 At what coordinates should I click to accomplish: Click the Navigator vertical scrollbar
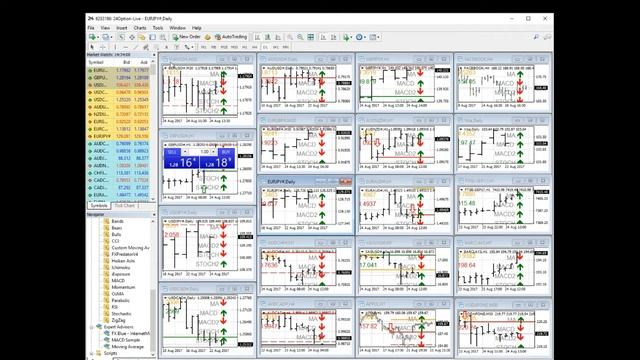(153, 288)
